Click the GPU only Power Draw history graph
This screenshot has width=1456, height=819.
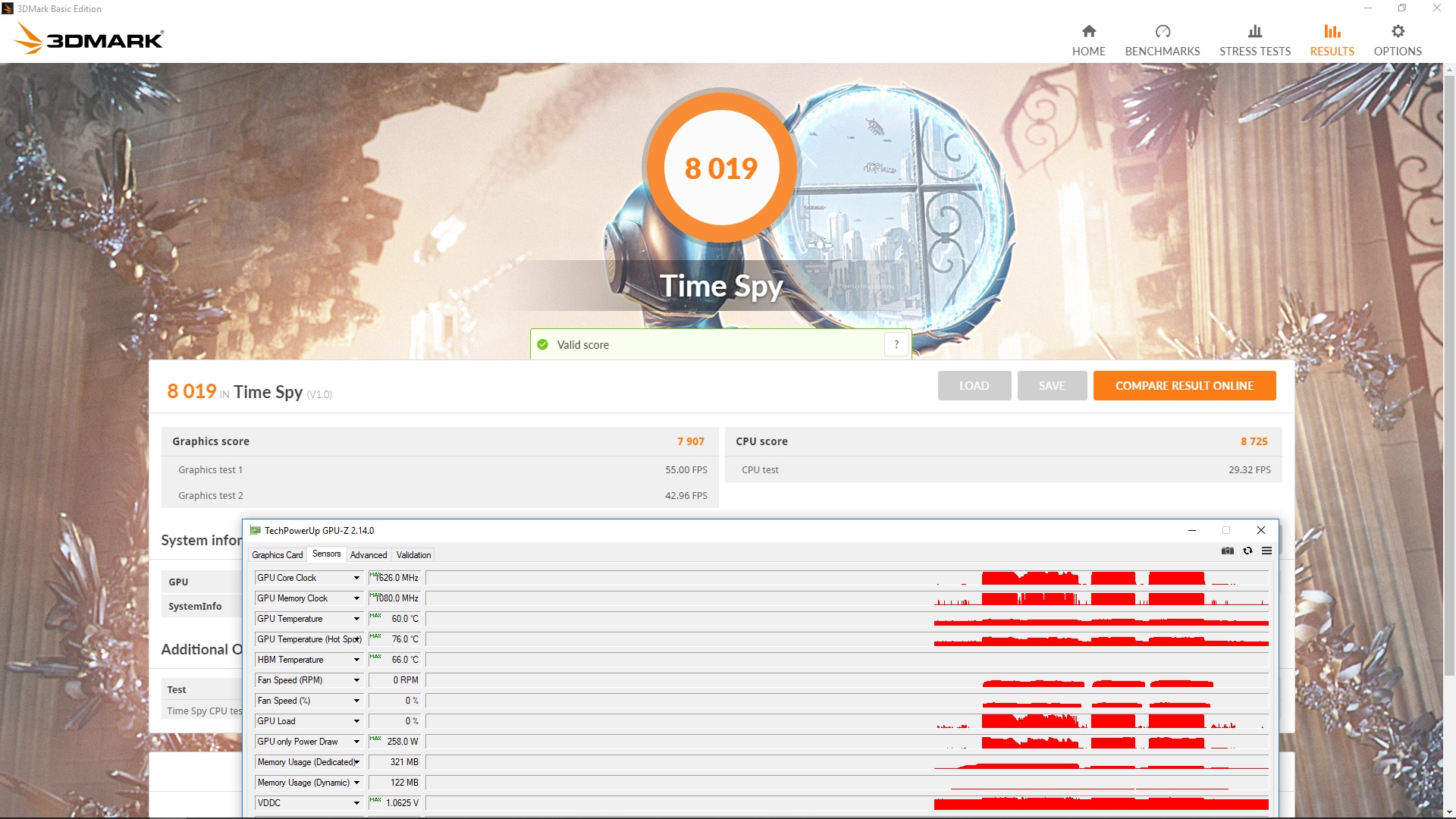[847, 742]
